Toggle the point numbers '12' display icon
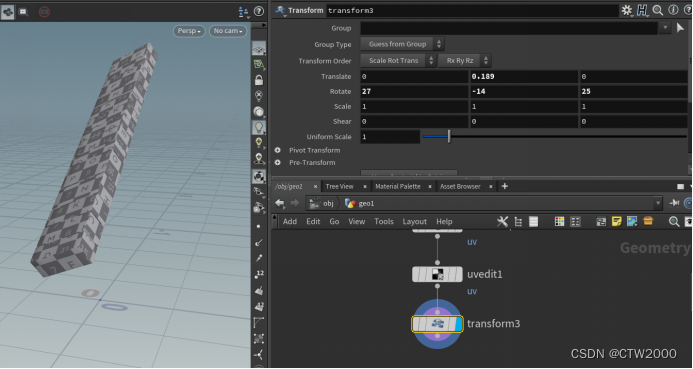 (x=259, y=274)
